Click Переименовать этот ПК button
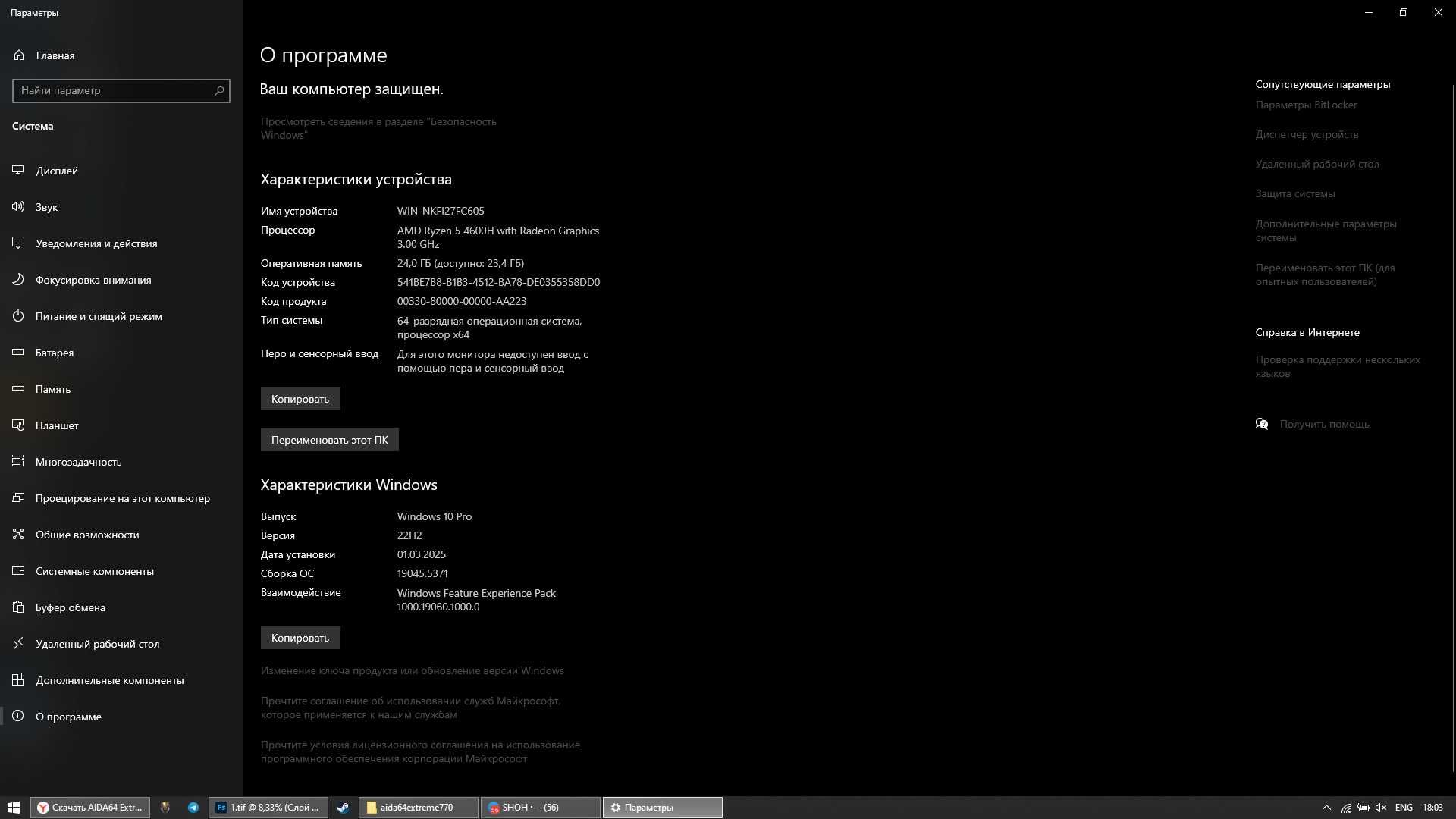This screenshot has width=1456, height=819. tap(330, 440)
